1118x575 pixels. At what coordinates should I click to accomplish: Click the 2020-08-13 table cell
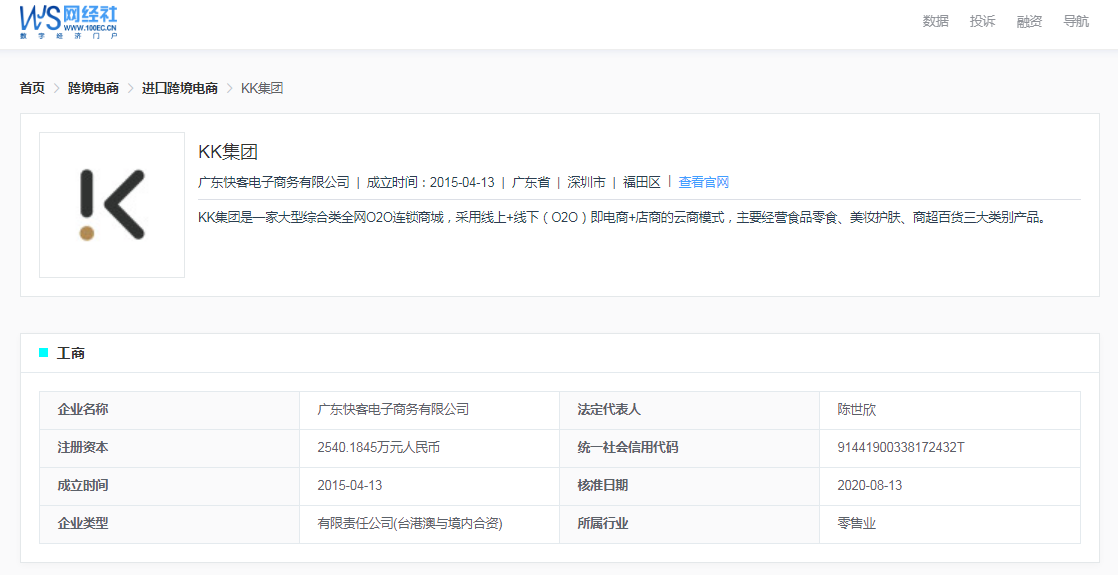tap(869, 485)
